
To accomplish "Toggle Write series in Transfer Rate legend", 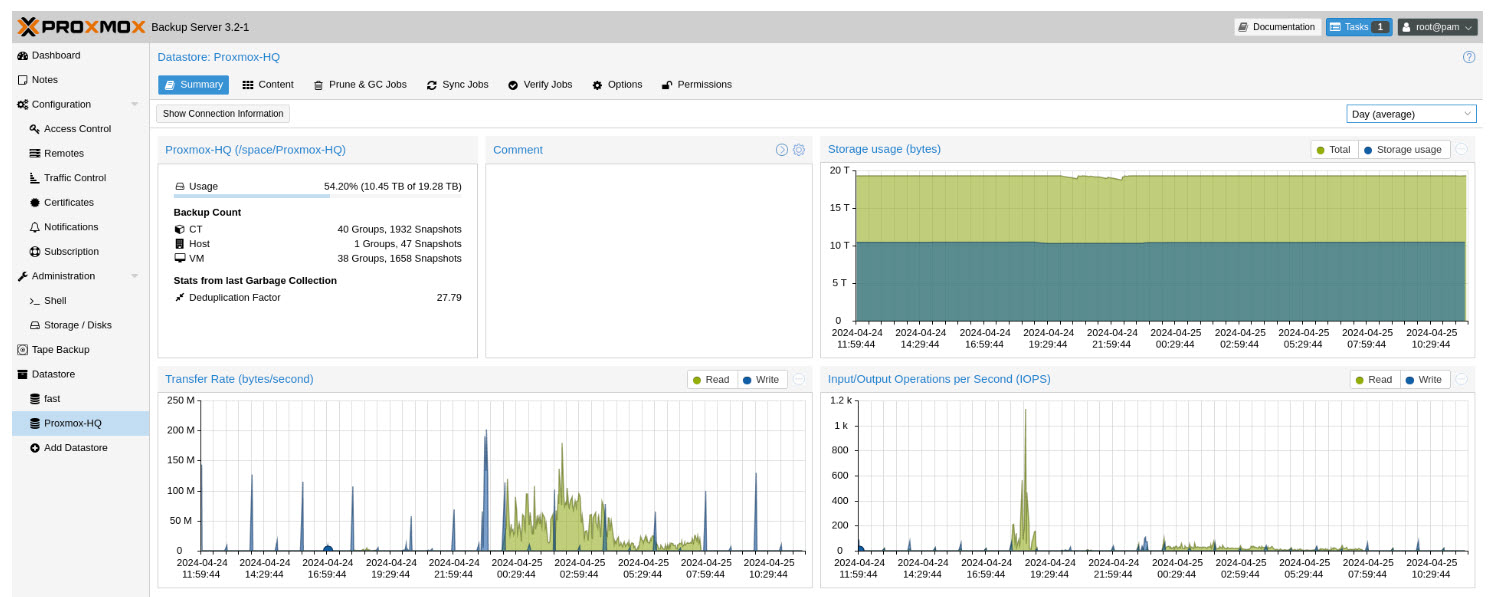I will pyautogui.click(x=761, y=380).
